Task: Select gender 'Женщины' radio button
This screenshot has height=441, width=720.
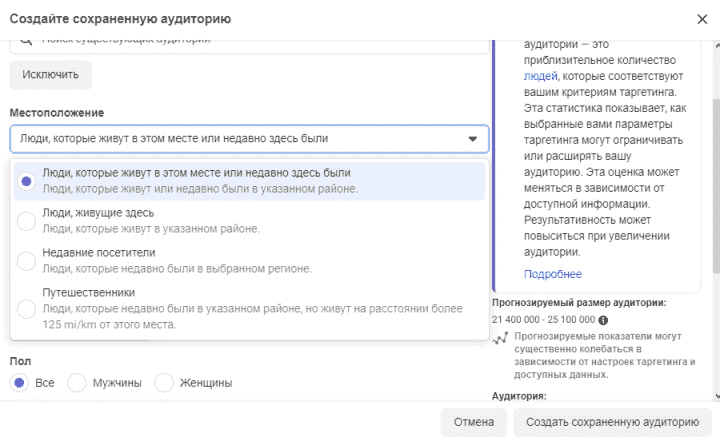Action: pos(163,383)
